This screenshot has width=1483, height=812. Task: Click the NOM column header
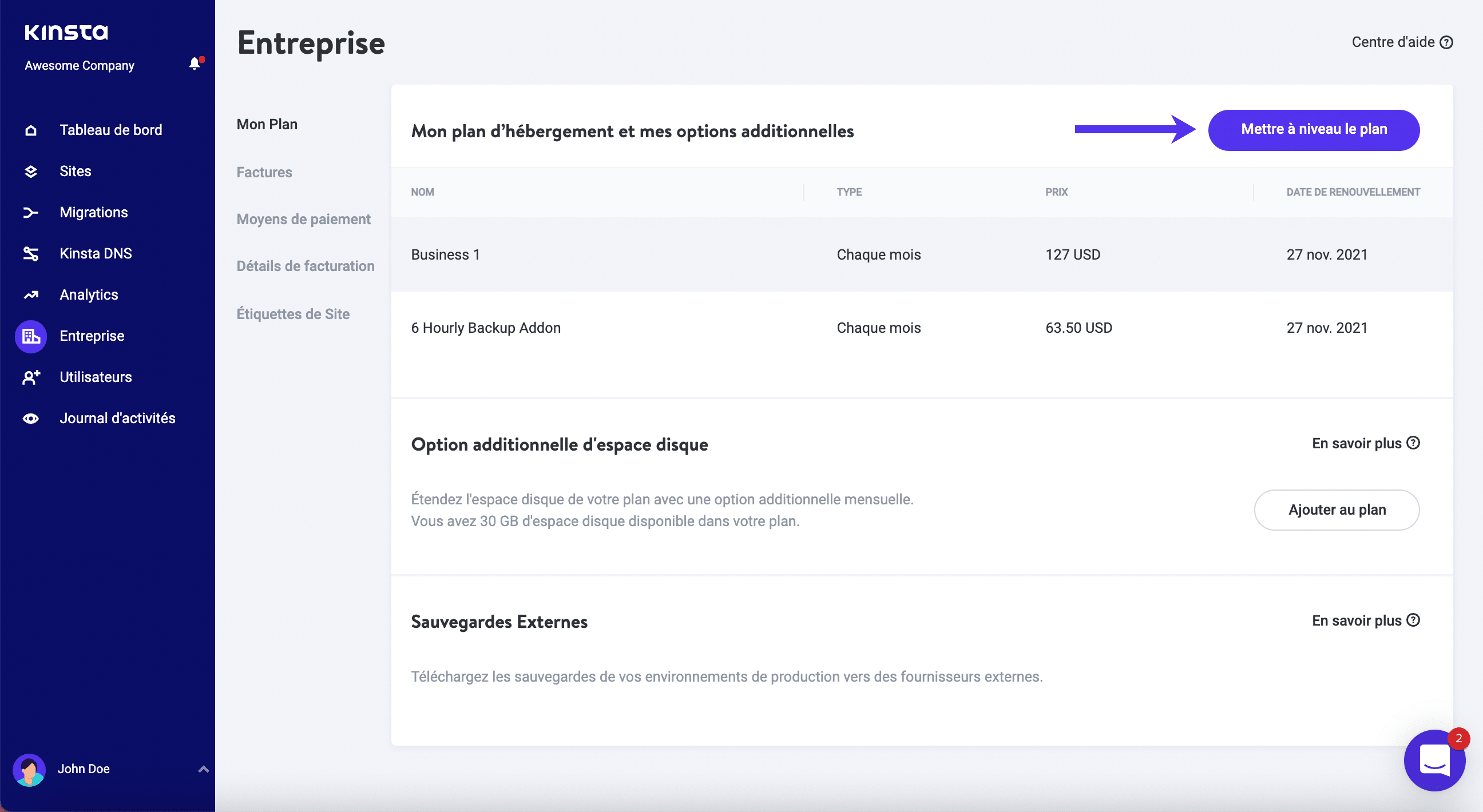click(x=423, y=192)
